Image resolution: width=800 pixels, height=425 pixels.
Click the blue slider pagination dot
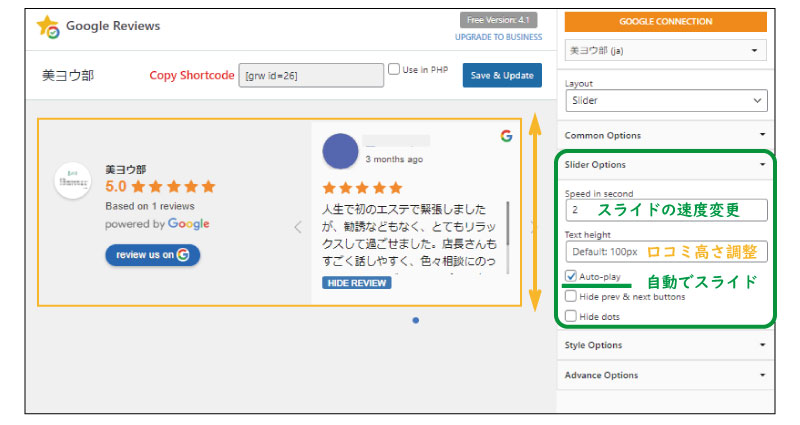tap(415, 320)
